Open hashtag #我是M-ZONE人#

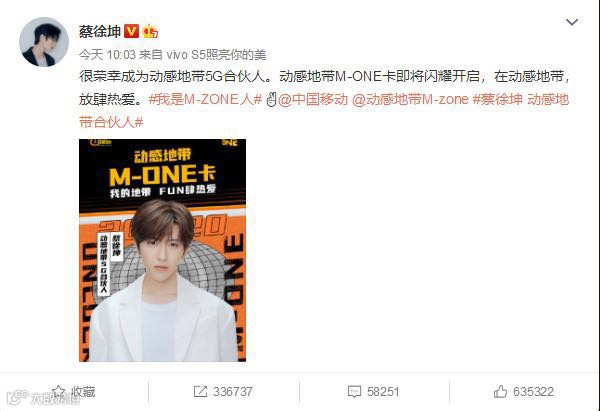click(x=205, y=99)
